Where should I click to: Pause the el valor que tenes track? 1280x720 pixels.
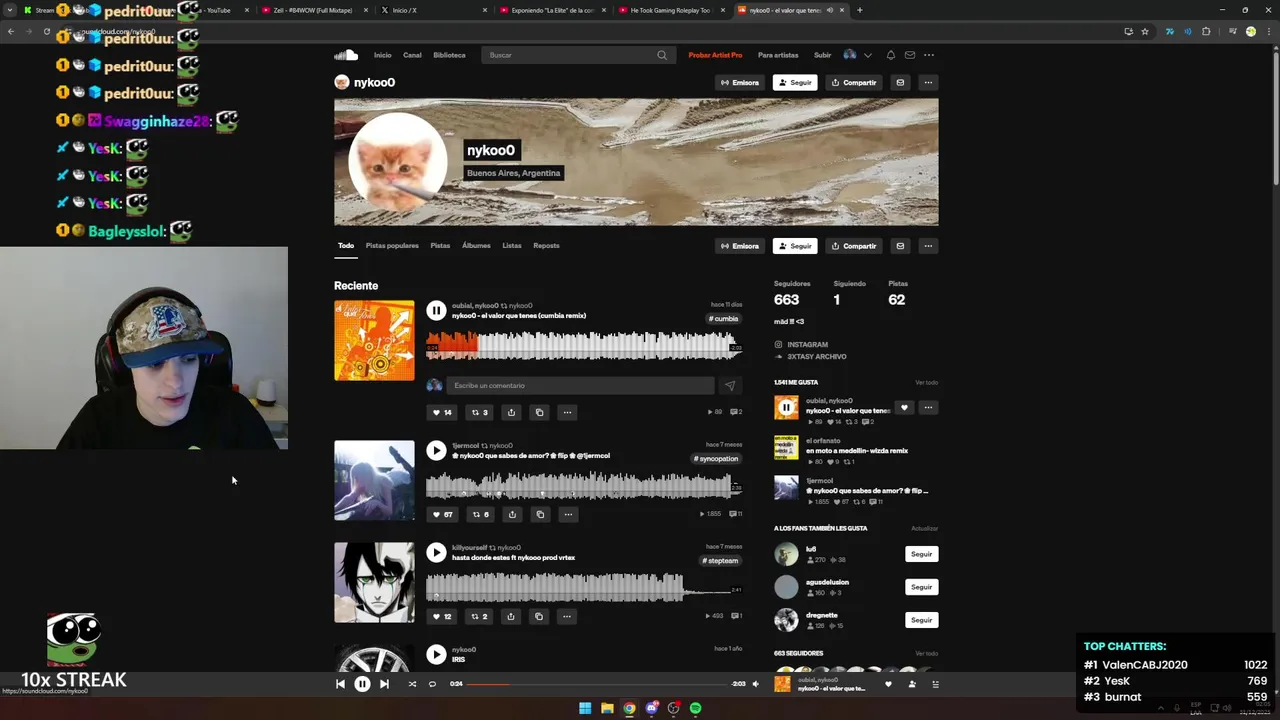click(436, 311)
